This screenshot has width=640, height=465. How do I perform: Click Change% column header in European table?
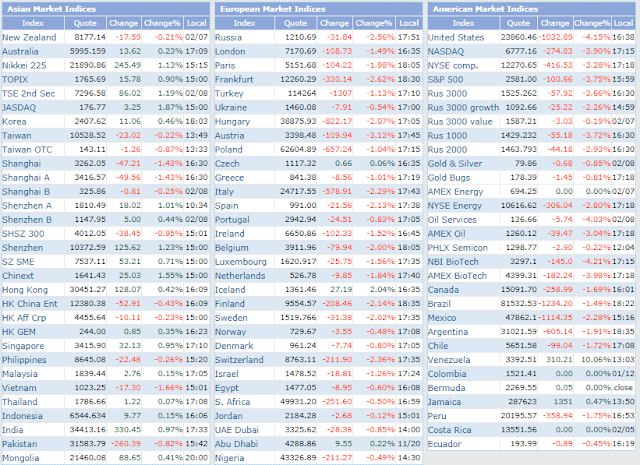pyautogui.click(x=374, y=23)
